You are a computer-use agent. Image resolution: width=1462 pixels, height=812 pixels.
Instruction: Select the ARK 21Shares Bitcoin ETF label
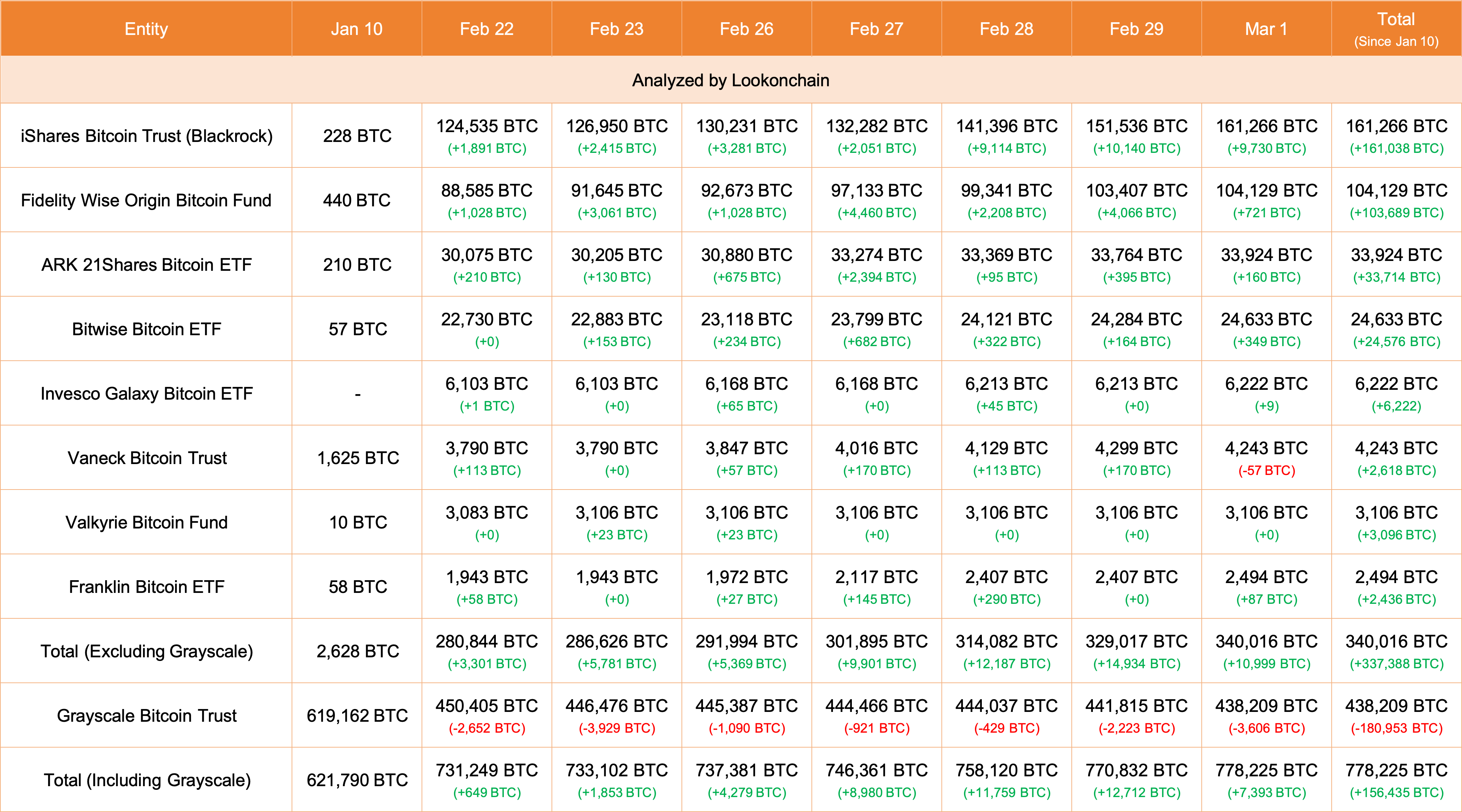[x=146, y=265]
